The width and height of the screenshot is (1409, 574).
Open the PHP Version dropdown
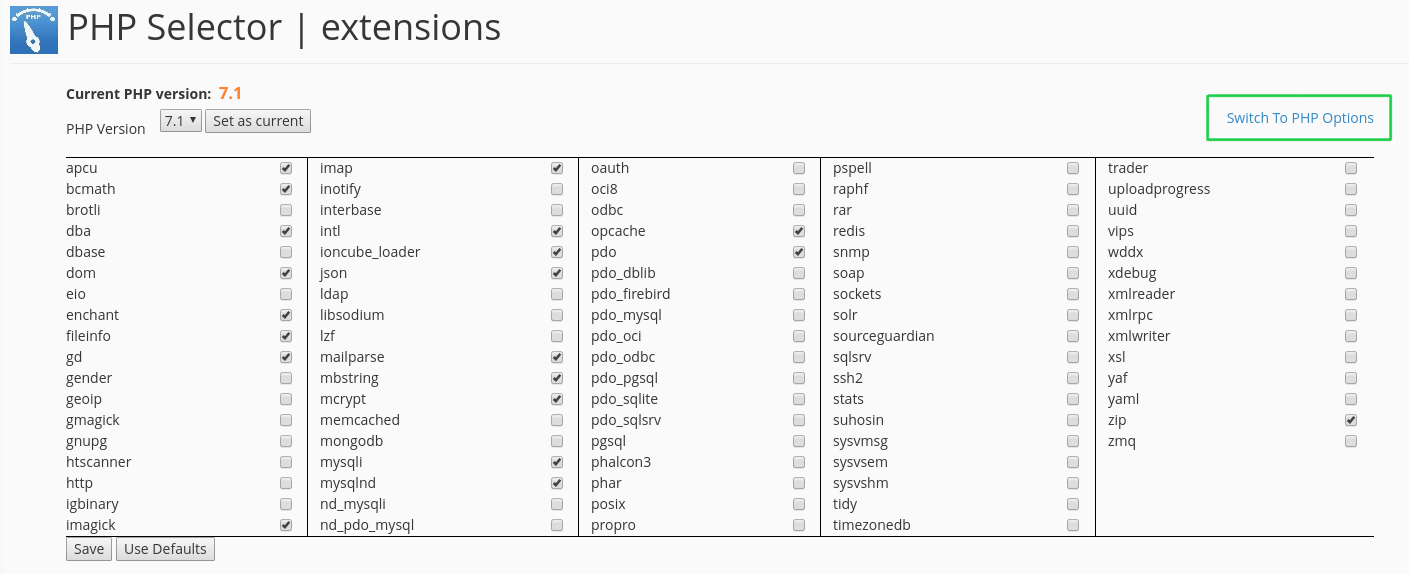coord(181,121)
